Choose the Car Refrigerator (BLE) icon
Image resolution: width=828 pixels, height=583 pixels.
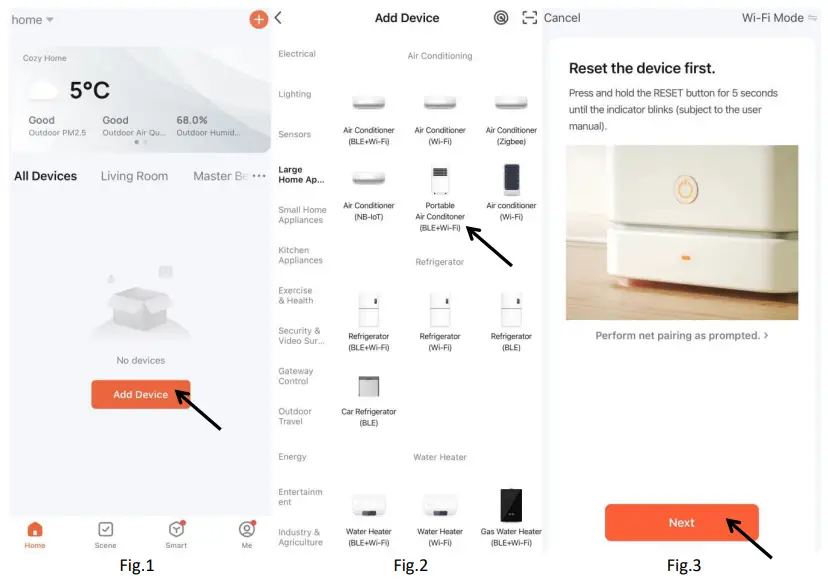coord(369,386)
